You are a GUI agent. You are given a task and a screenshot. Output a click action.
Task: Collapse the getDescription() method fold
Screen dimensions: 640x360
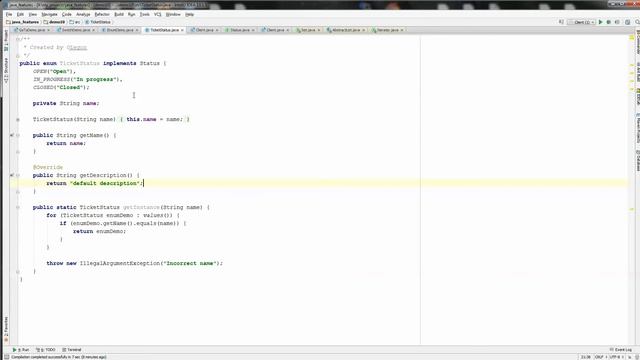pos(18,175)
